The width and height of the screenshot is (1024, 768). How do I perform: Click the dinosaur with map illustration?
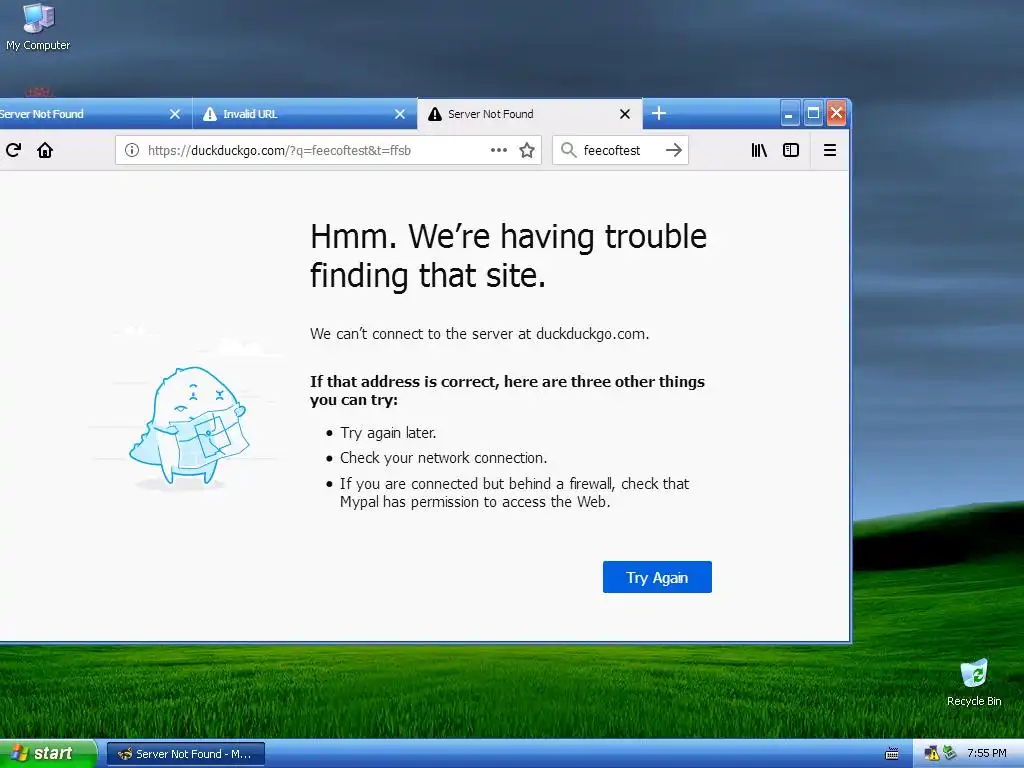click(188, 427)
